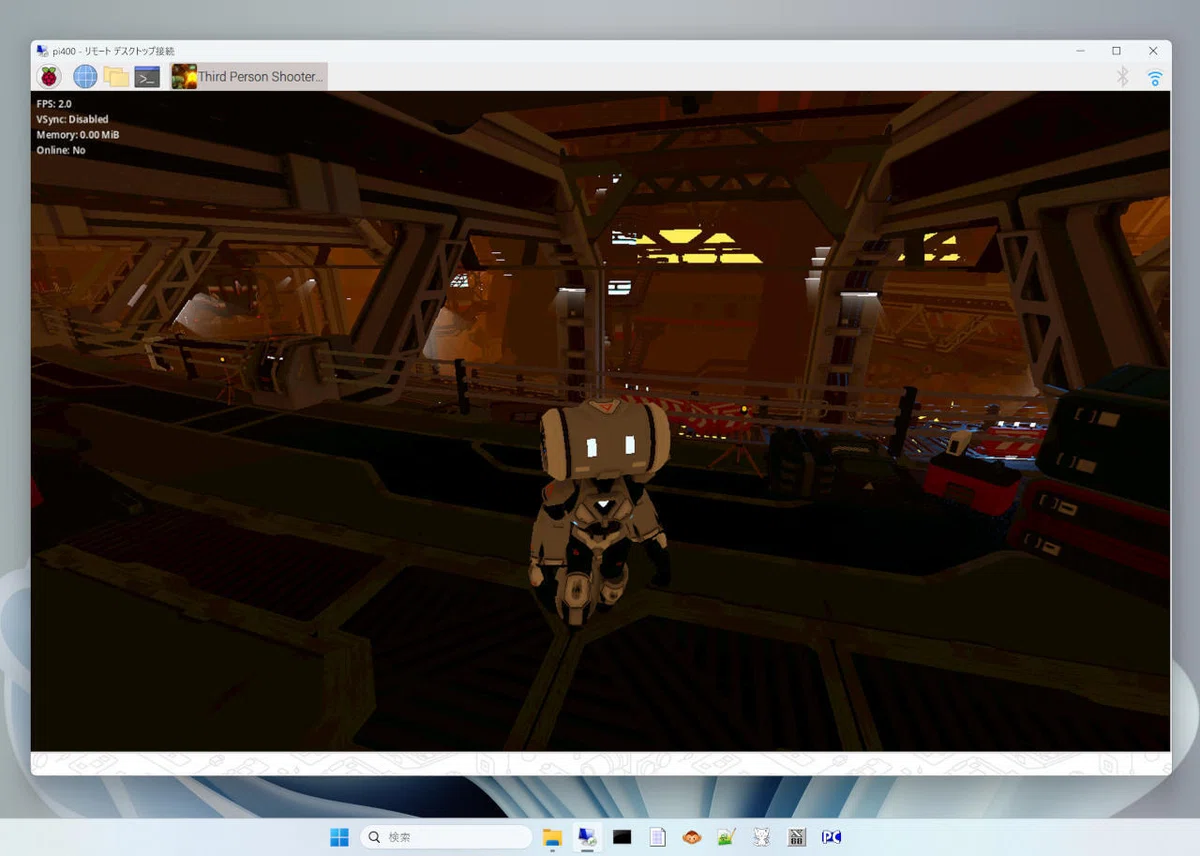
Task: Select Remote Desktop Connection in the Windows taskbar
Action: click(587, 837)
